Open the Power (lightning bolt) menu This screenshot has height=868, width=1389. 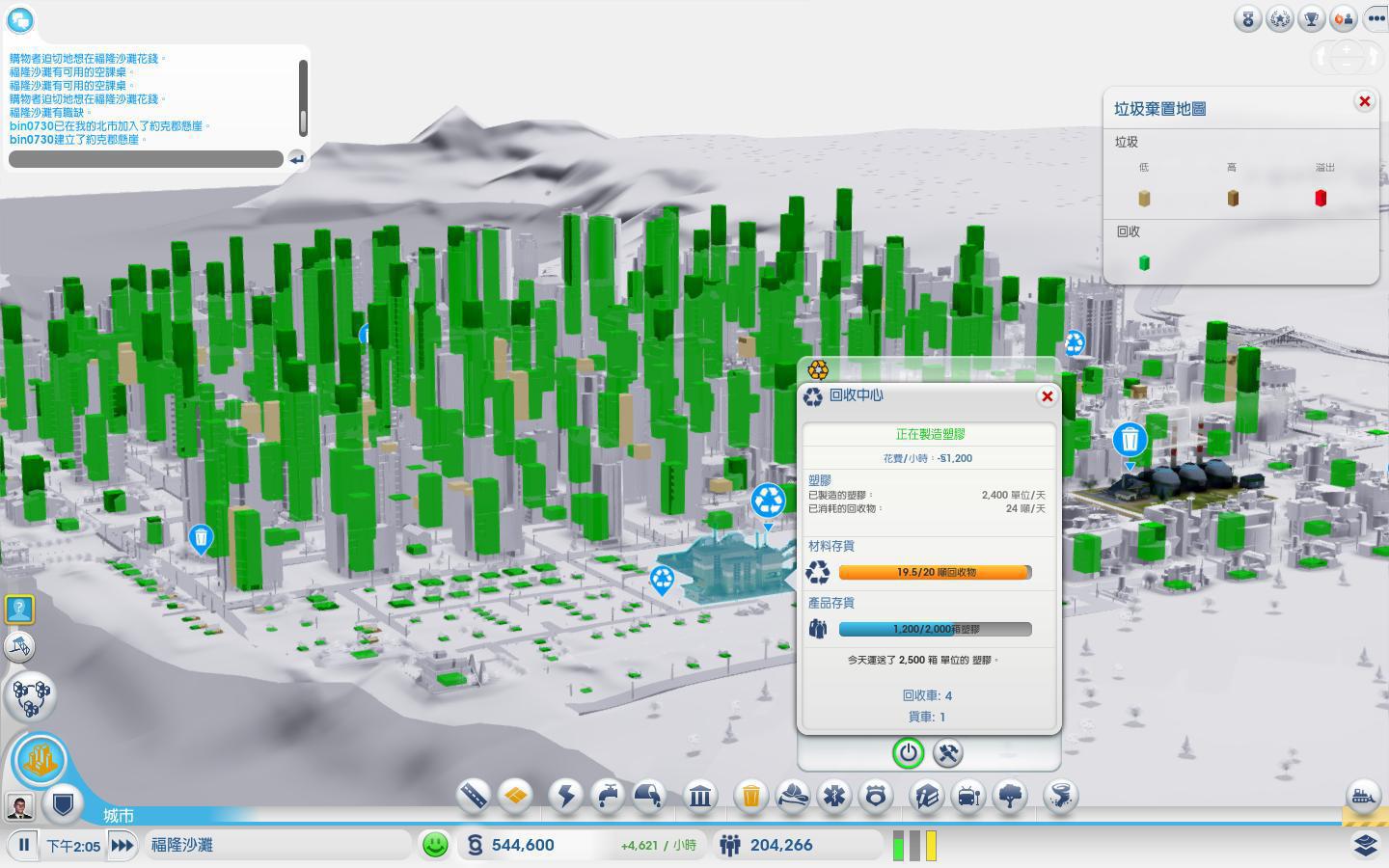point(566,796)
